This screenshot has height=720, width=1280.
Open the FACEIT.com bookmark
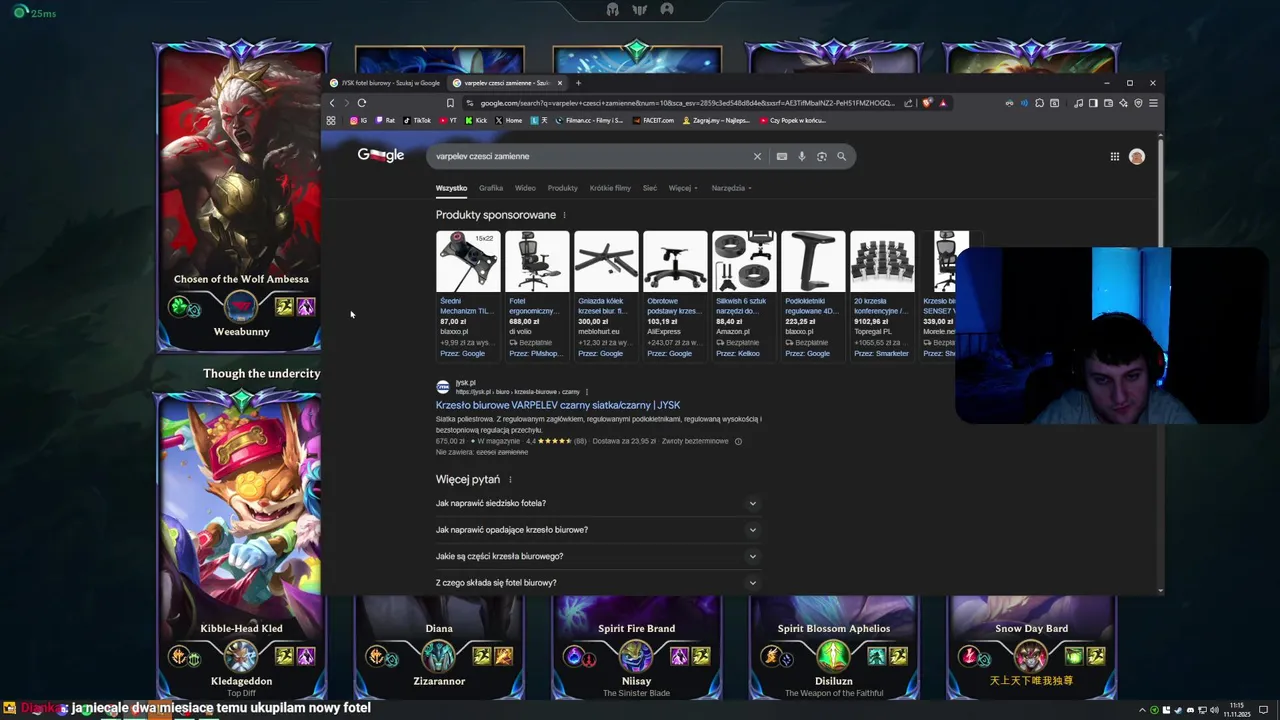654,120
